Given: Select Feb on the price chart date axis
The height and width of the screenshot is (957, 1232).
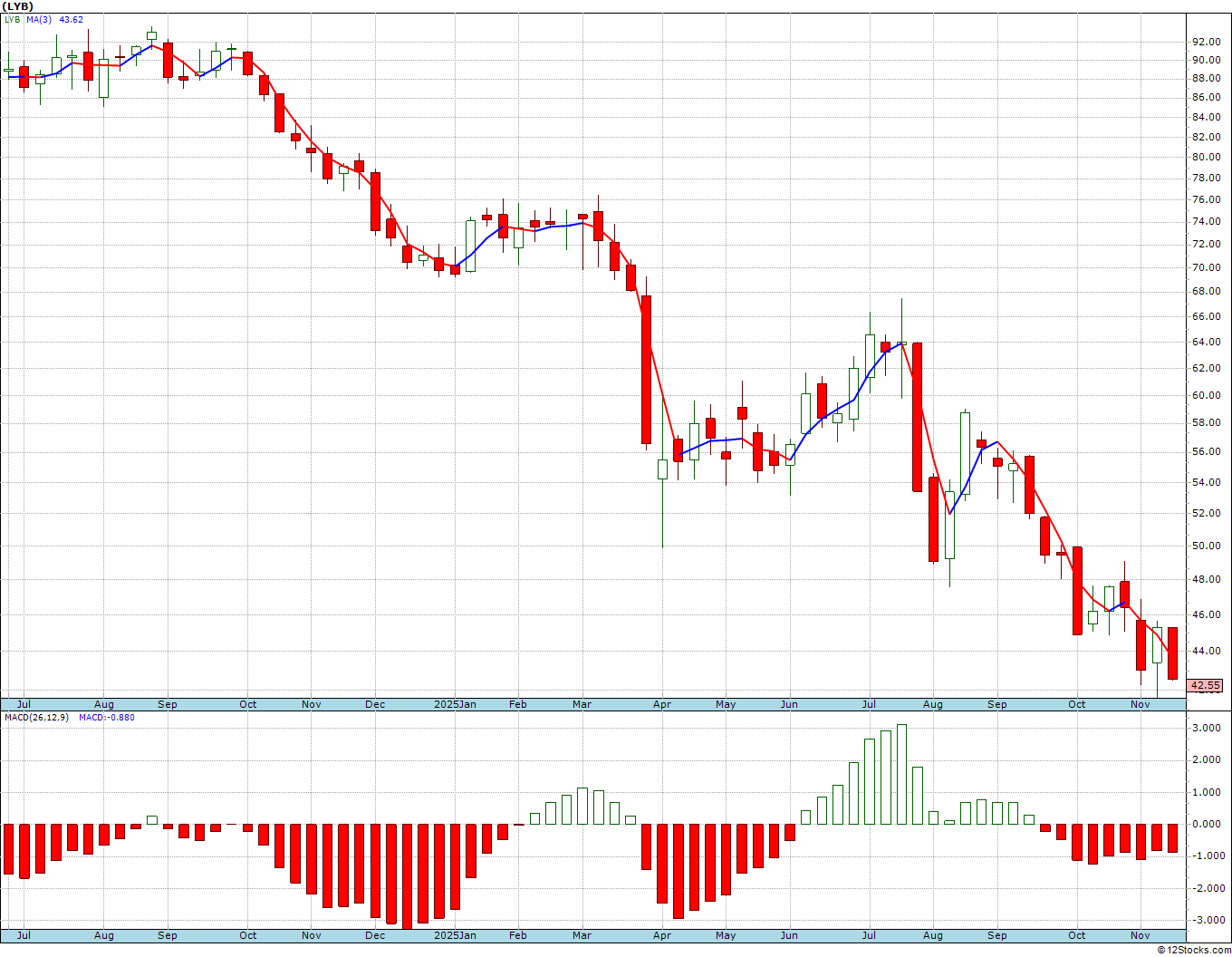Looking at the screenshot, I should click(x=518, y=704).
